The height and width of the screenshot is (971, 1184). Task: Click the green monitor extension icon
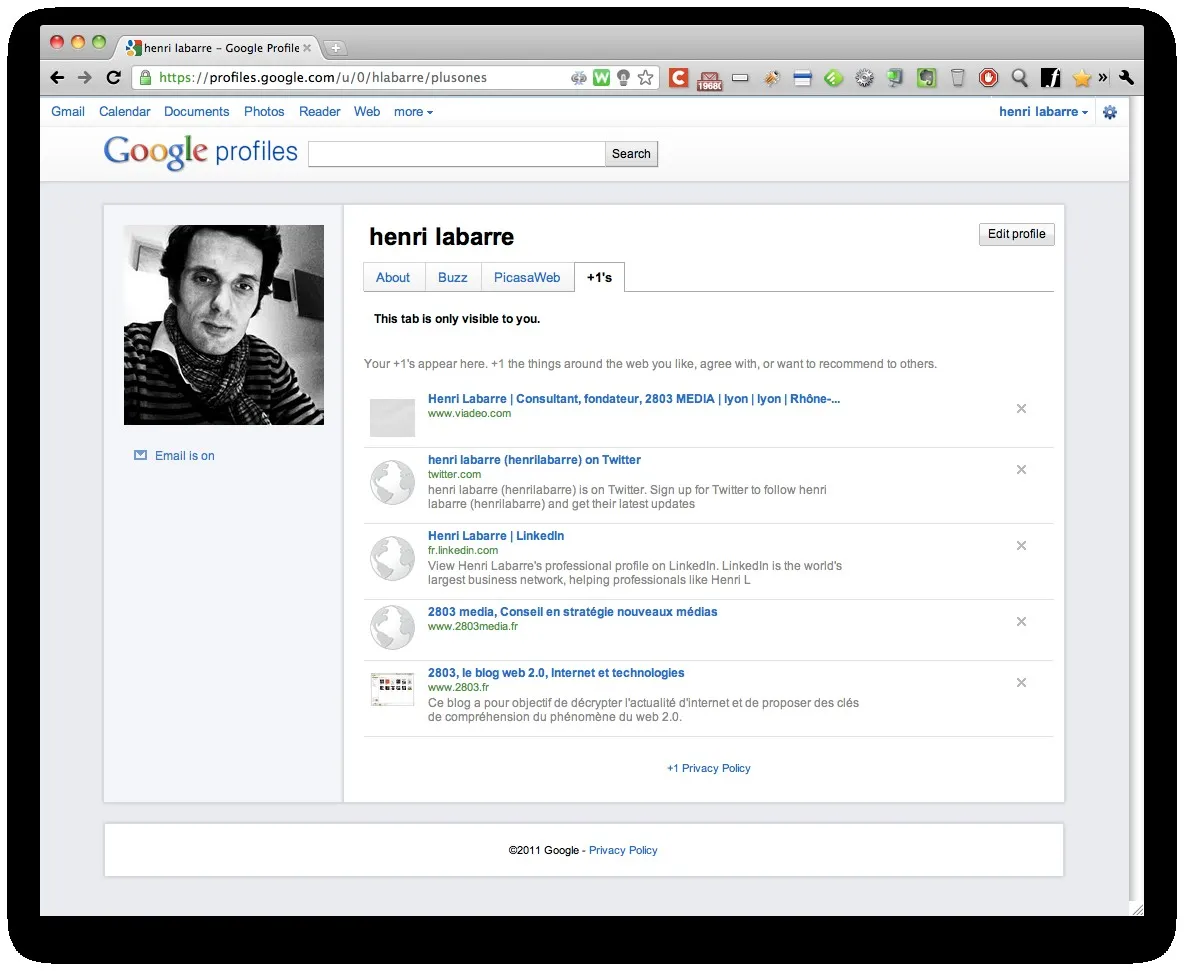tap(896, 78)
